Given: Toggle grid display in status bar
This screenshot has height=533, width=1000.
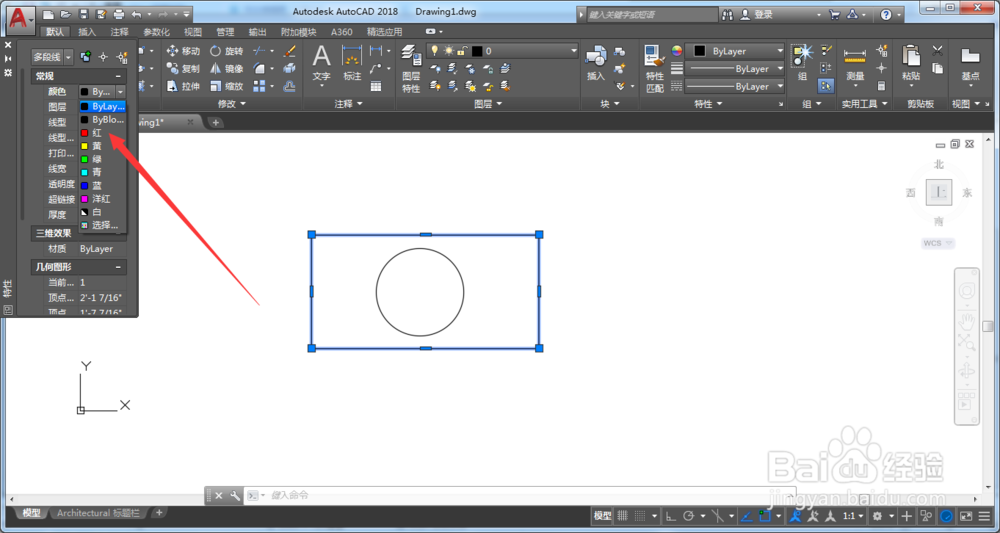Looking at the screenshot, I should click(x=622, y=516).
